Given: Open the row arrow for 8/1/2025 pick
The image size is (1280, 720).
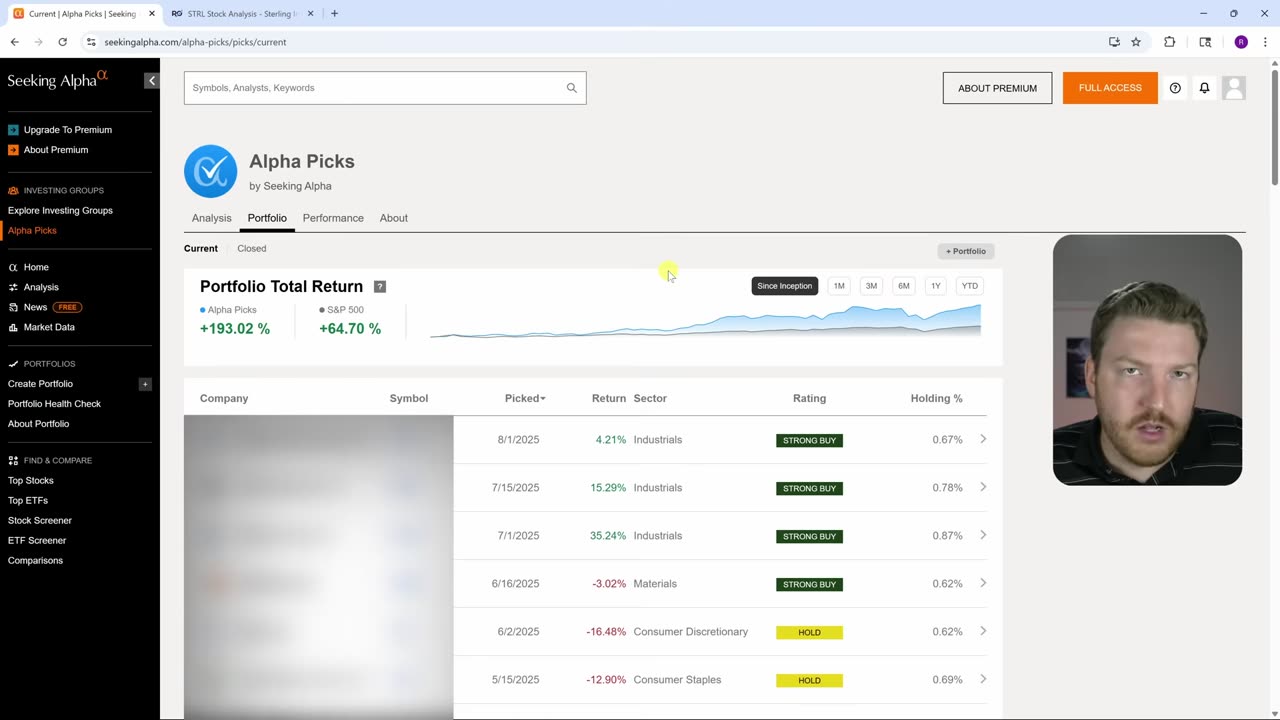Looking at the screenshot, I should point(983,439).
